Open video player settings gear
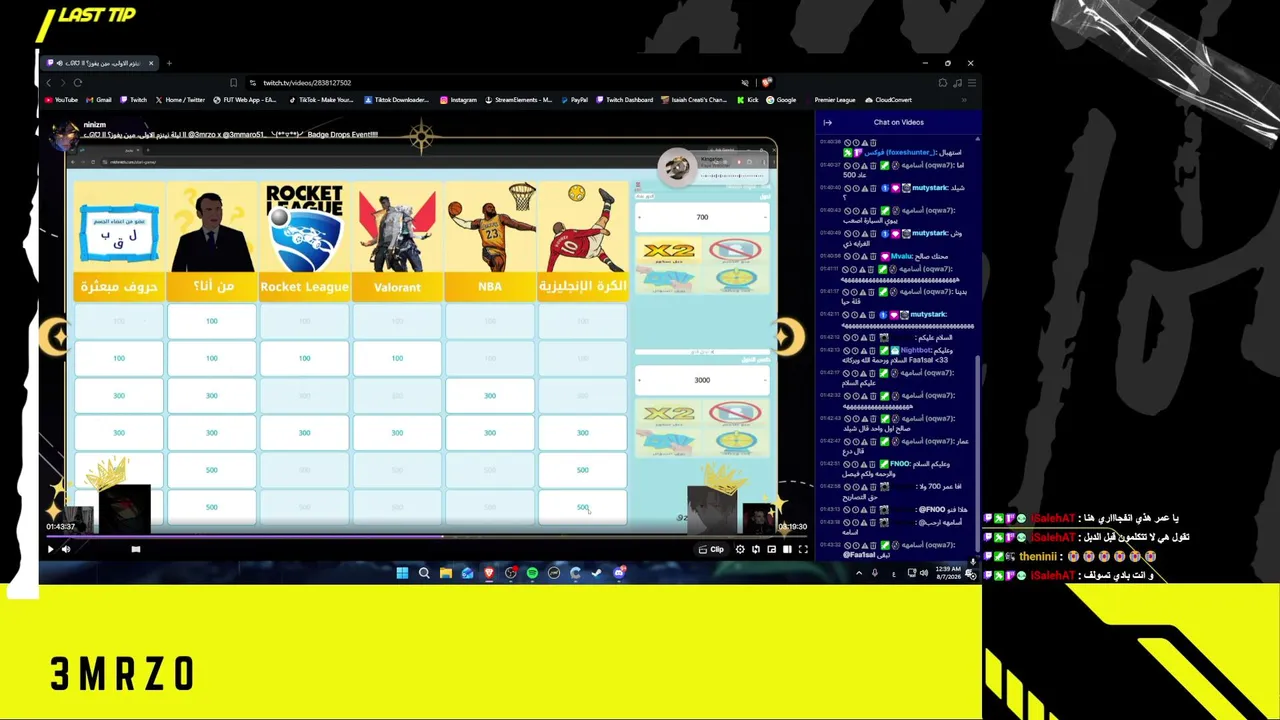The width and height of the screenshot is (1280, 720). (x=740, y=549)
